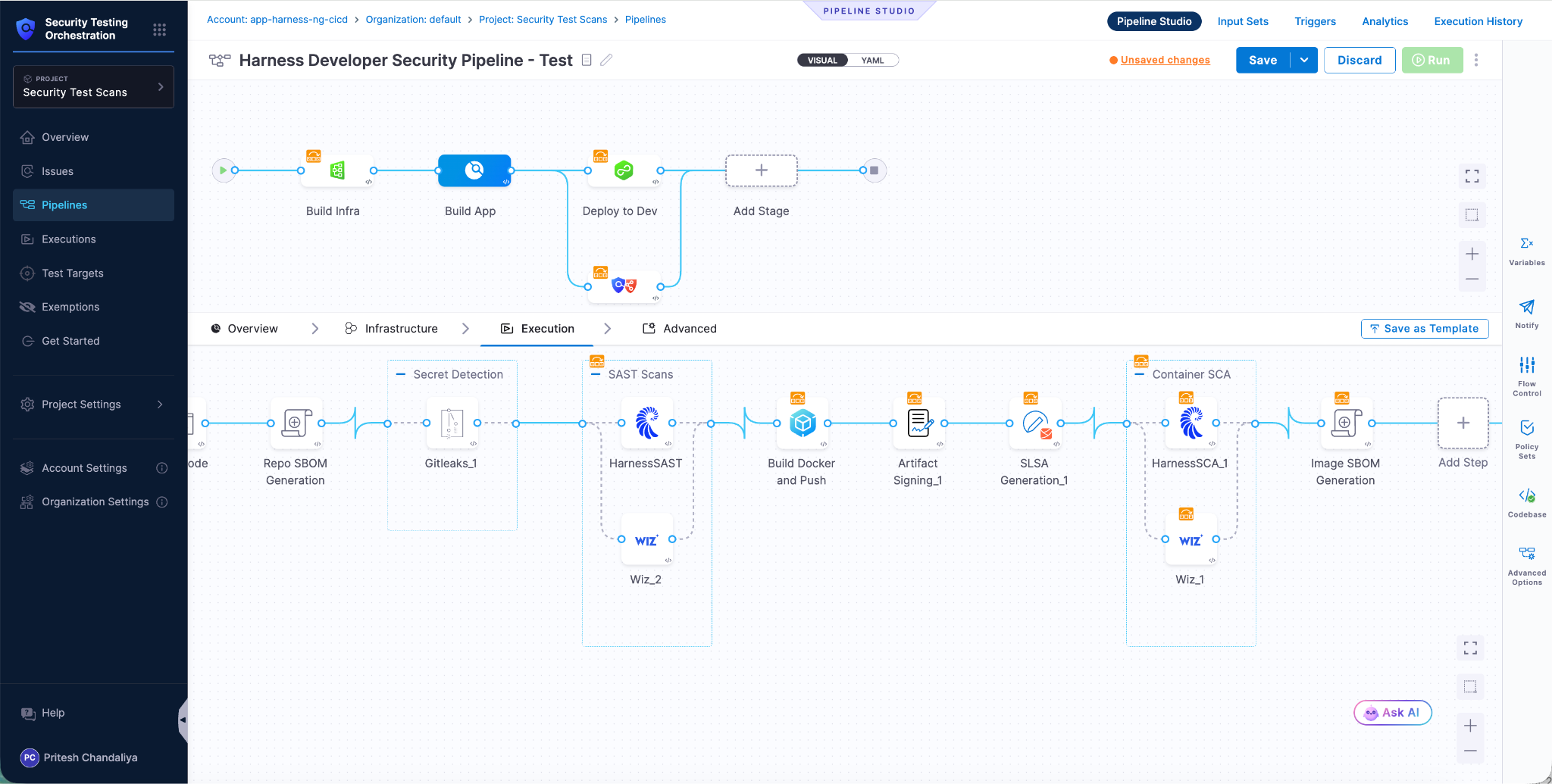Open the Issues sidebar item
This screenshot has height=784, width=1552.
(x=93, y=171)
